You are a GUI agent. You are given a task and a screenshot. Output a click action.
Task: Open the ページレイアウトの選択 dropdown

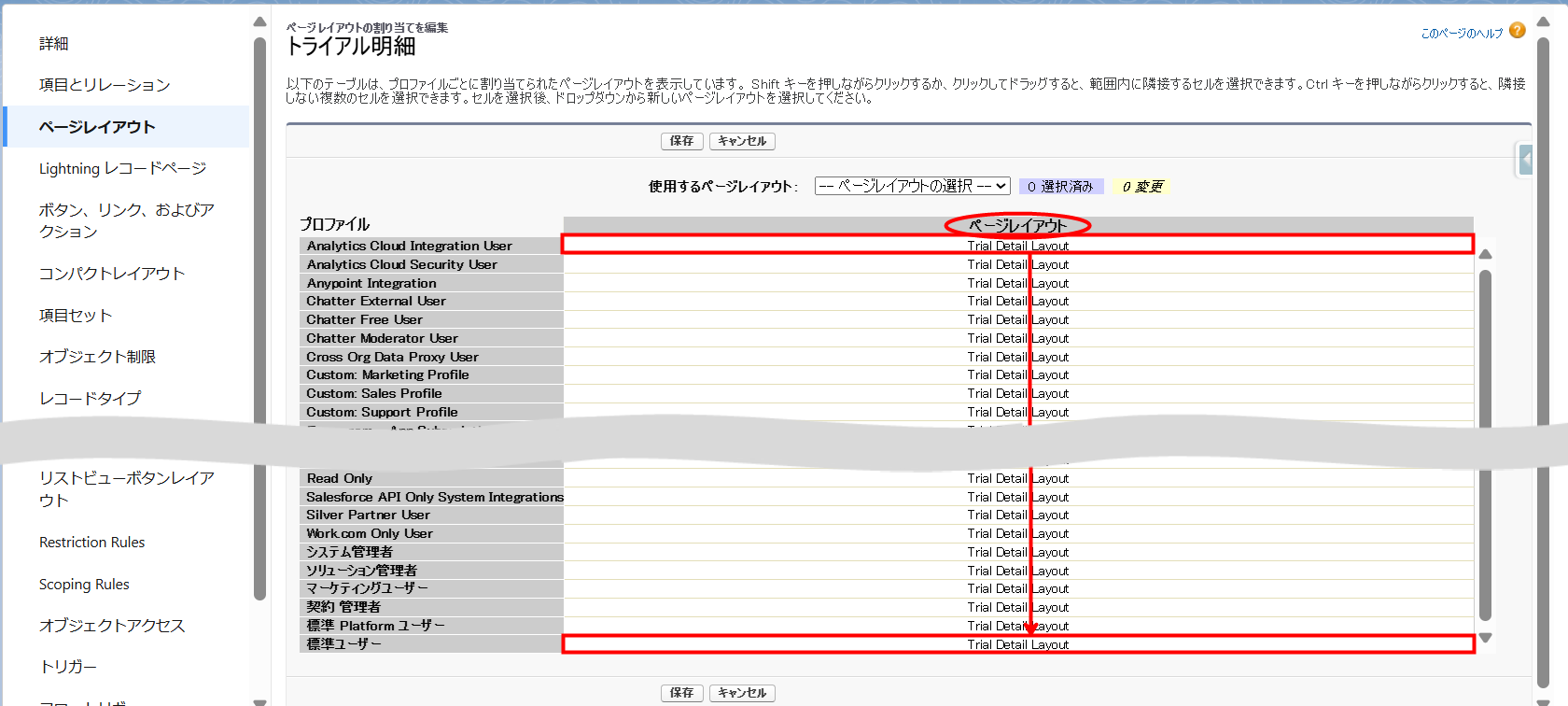[x=912, y=186]
